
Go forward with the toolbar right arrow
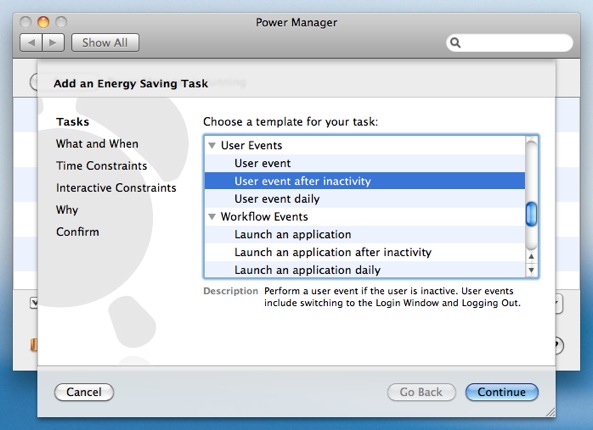53,42
